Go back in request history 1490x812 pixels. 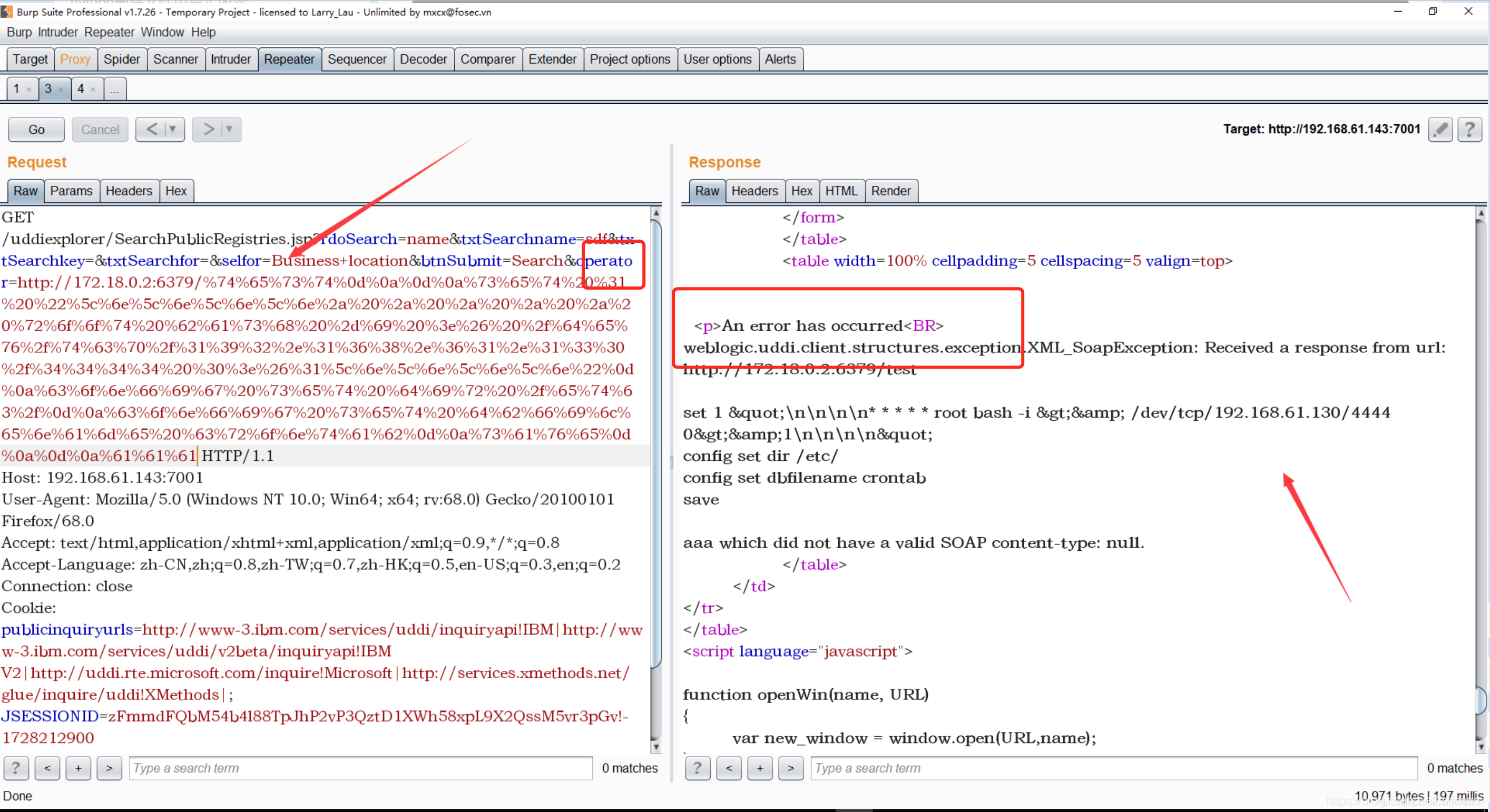click(x=152, y=129)
